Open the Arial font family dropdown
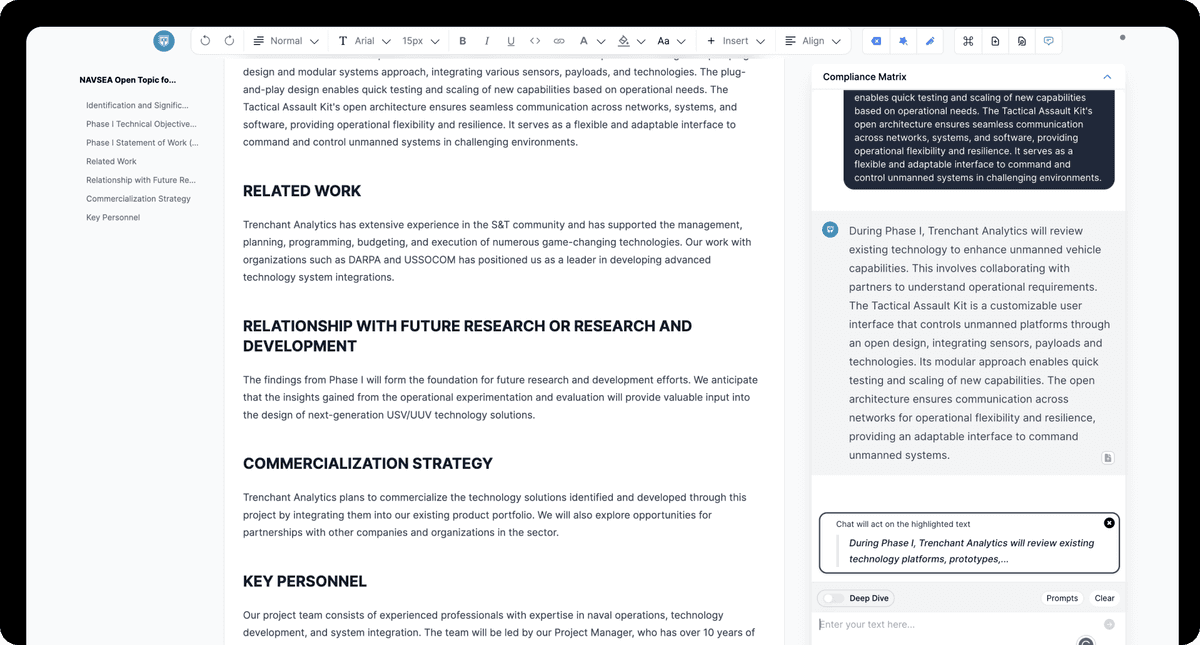This screenshot has height=645, width=1200. point(363,41)
